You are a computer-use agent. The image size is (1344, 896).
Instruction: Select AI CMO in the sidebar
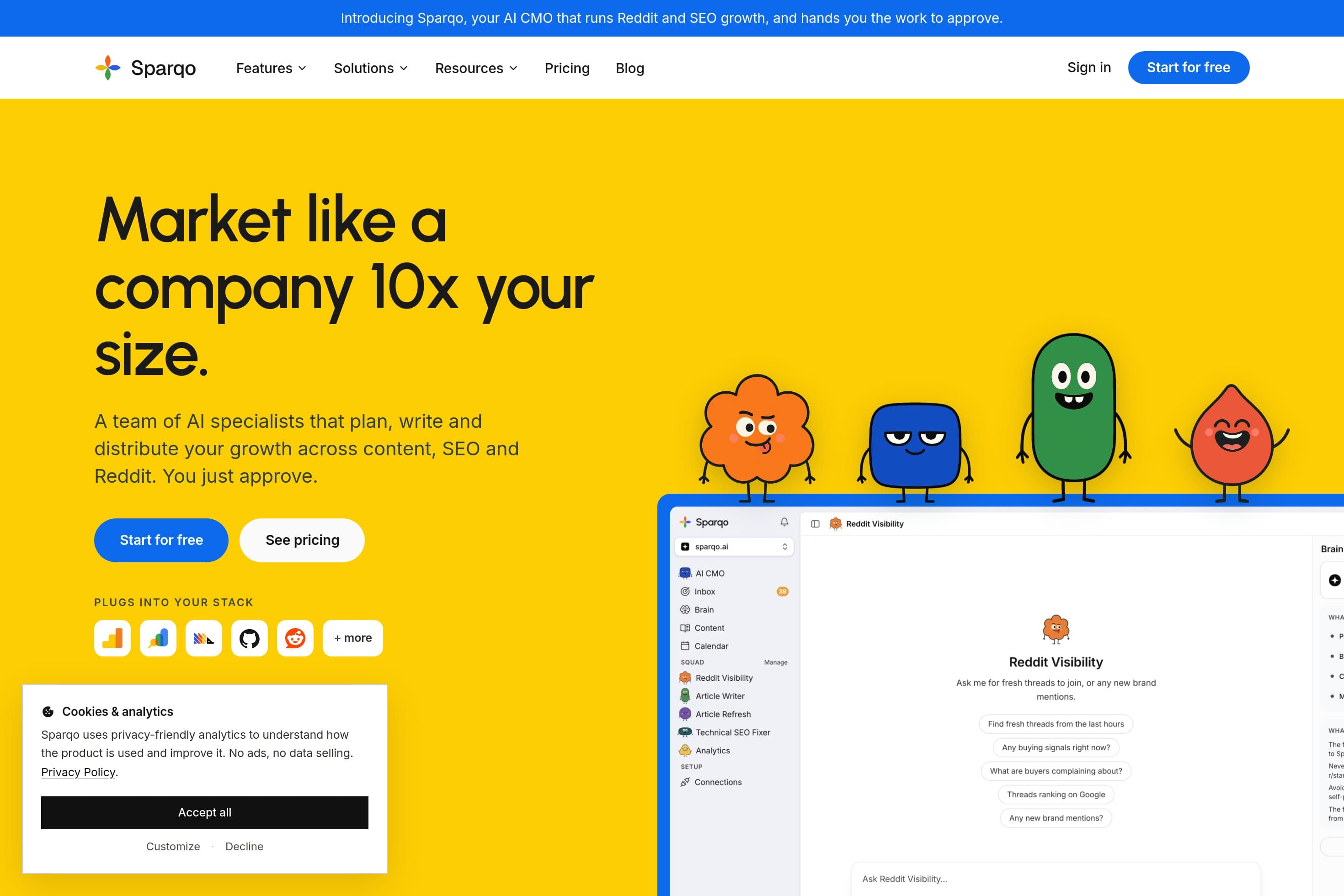[734, 573]
